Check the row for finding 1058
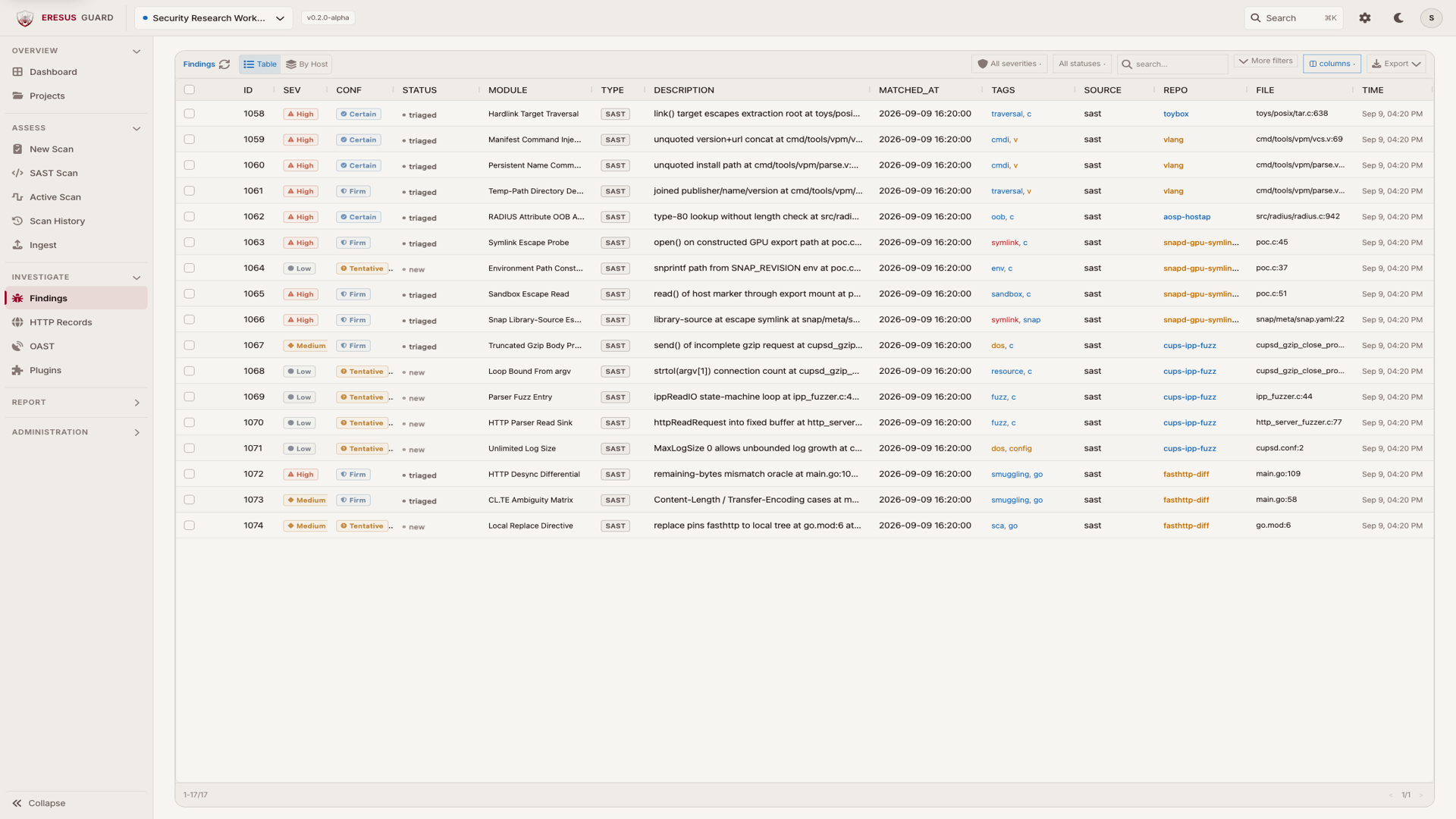The width and height of the screenshot is (1456, 819). click(x=190, y=114)
